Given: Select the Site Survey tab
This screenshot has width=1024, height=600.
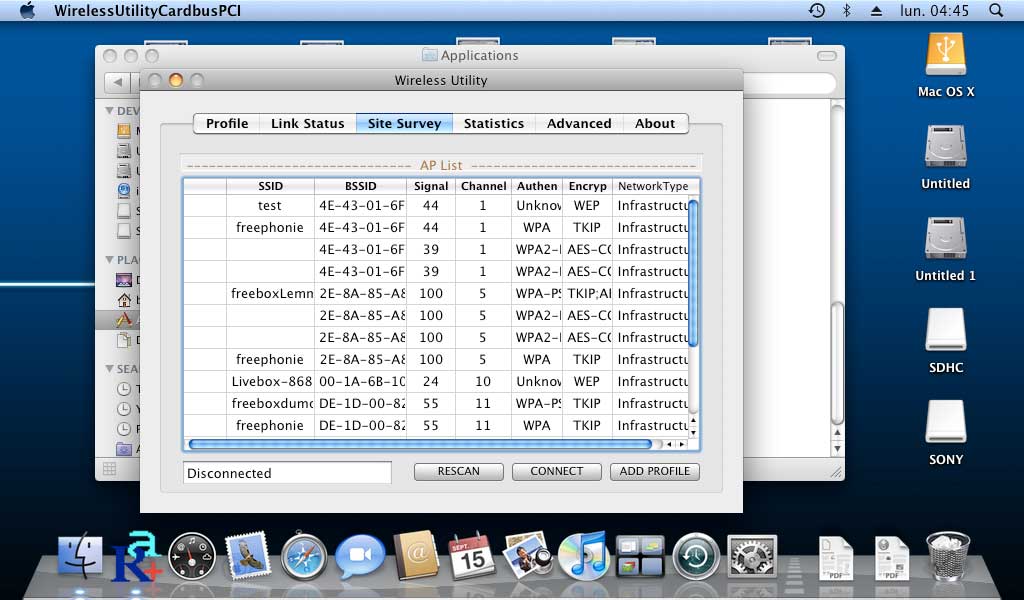Looking at the screenshot, I should coord(404,123).
